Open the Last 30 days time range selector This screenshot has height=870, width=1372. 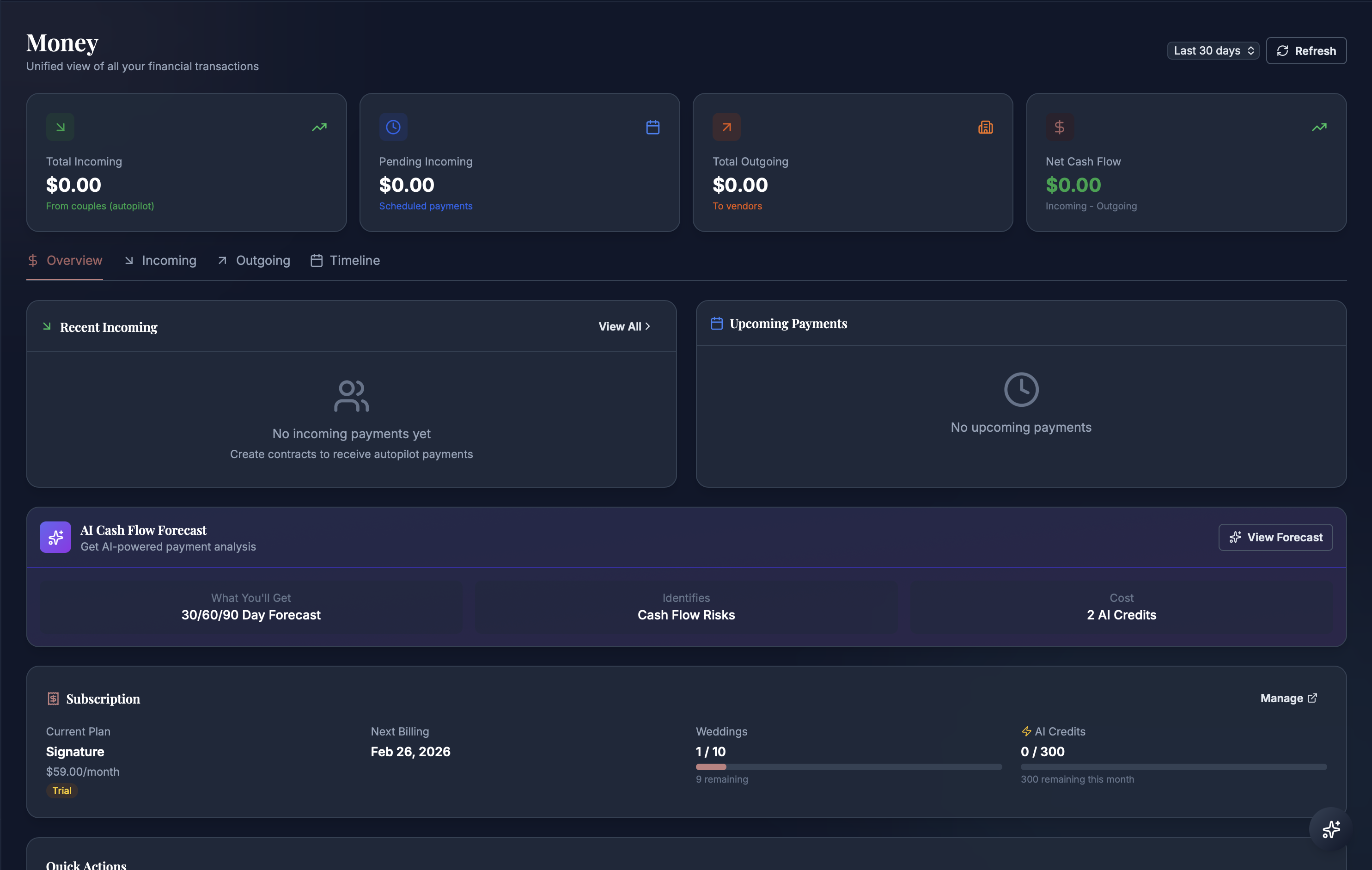[x=1213, y=50]
